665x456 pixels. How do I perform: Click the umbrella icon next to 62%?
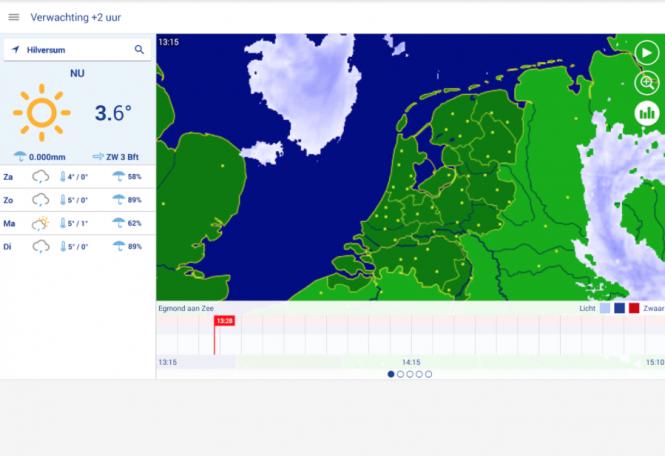coord(118,223)
